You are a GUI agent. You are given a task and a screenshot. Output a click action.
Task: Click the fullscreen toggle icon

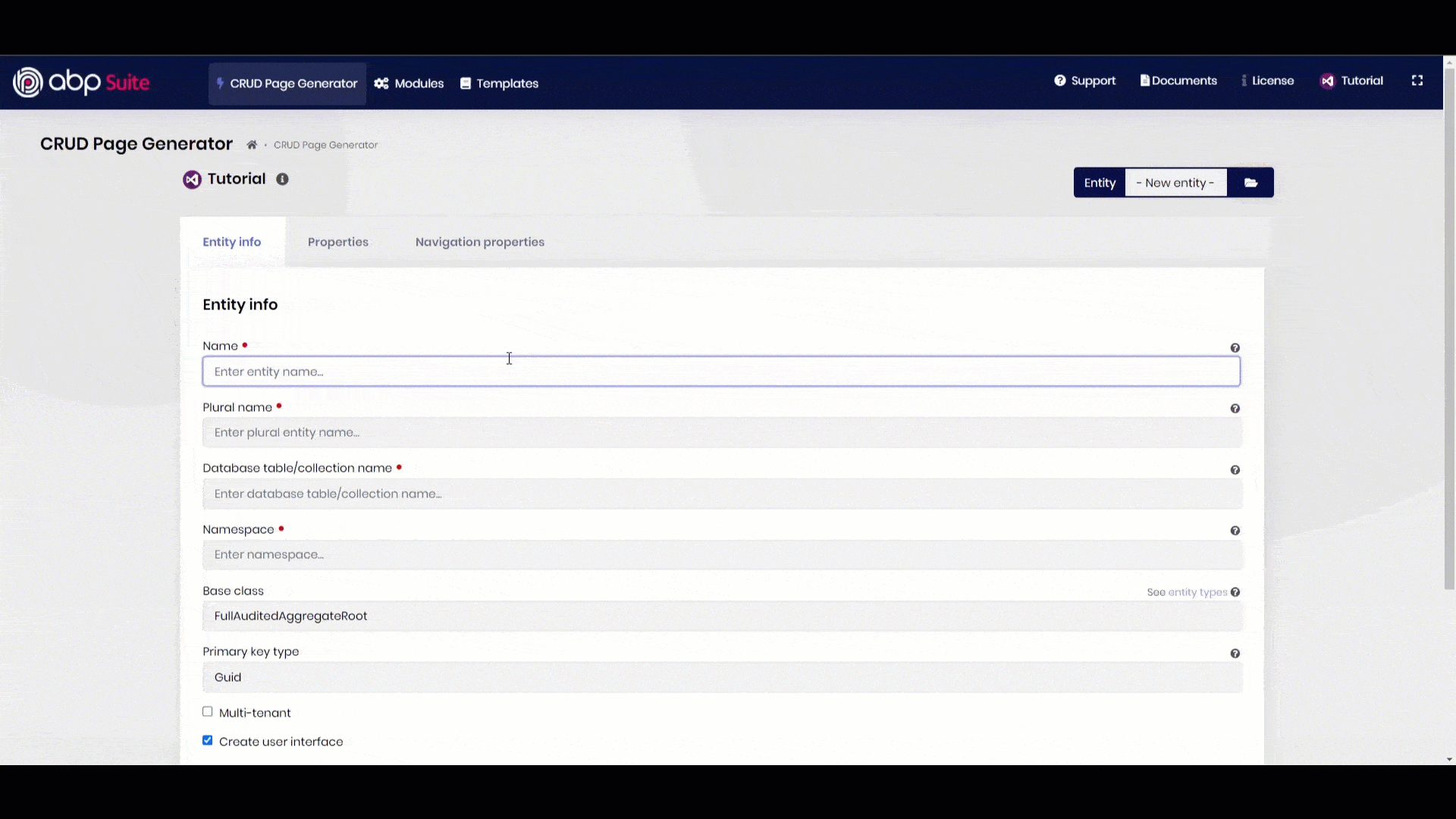coord(1417,80)
